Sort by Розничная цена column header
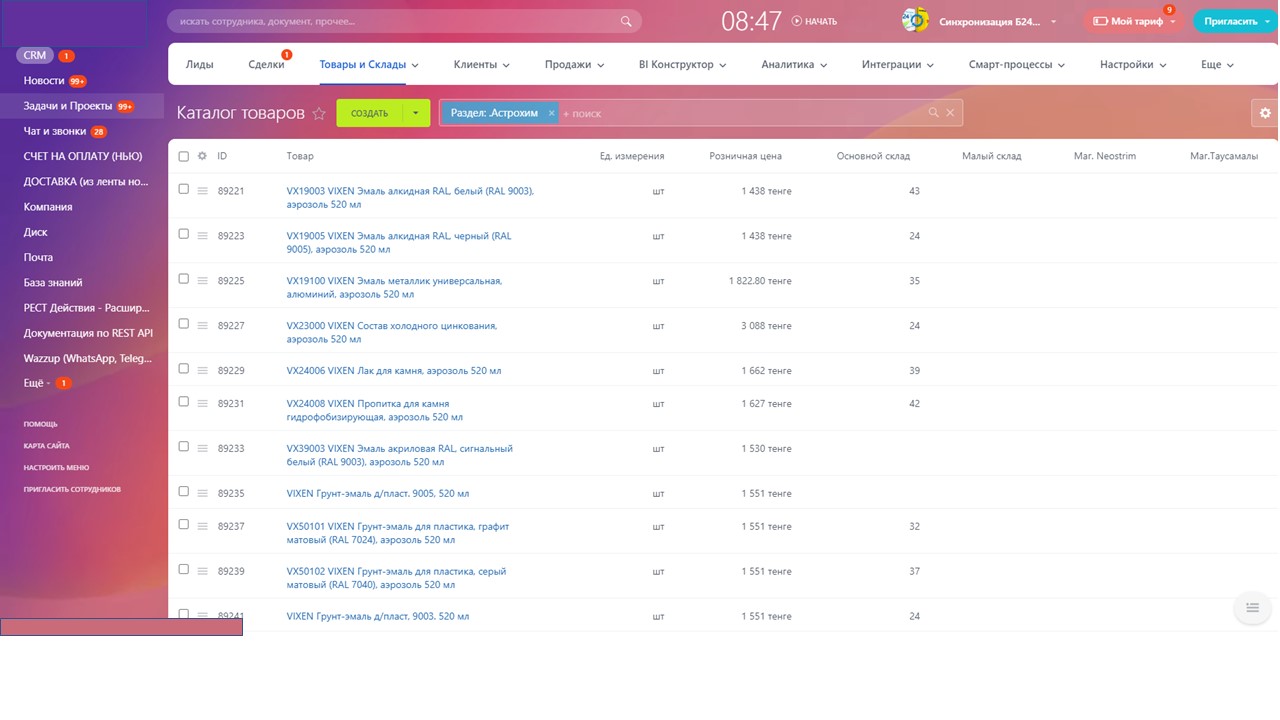1280x720 pixels. coord(745,156)
